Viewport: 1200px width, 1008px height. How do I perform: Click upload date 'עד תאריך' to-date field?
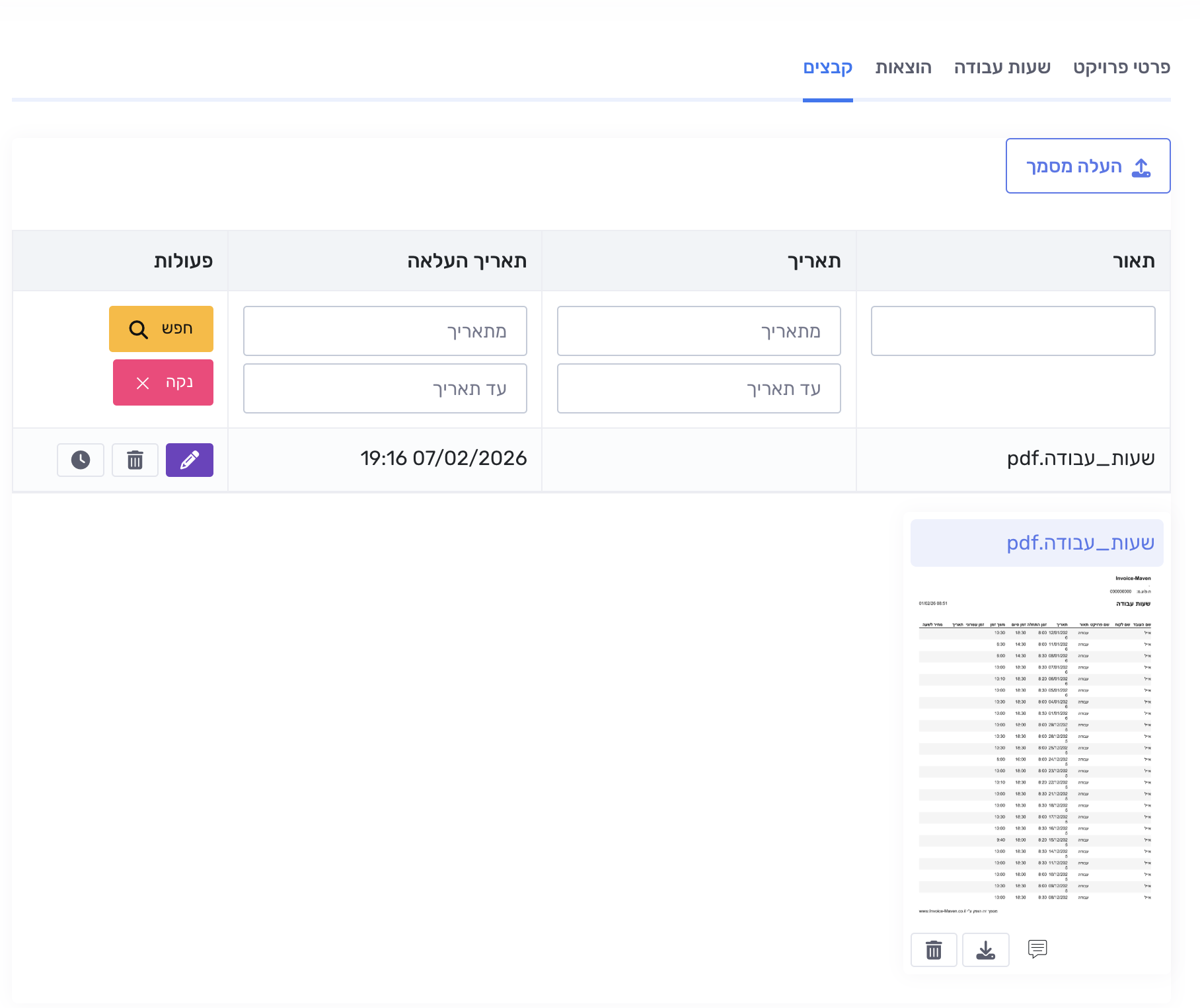pyautogui.click(x=385, y=388)
